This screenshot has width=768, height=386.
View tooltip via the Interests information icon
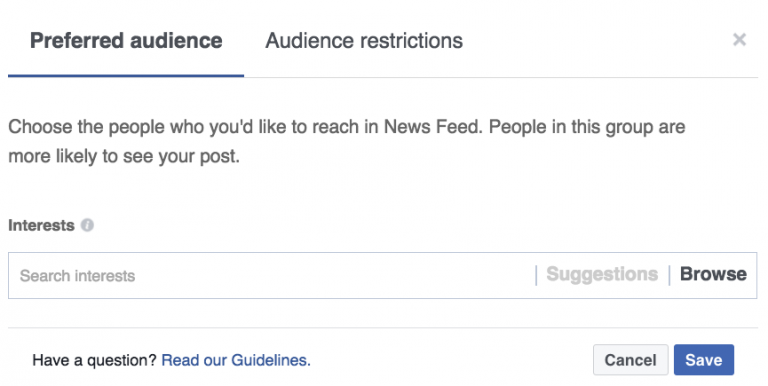tap(87, 225)
